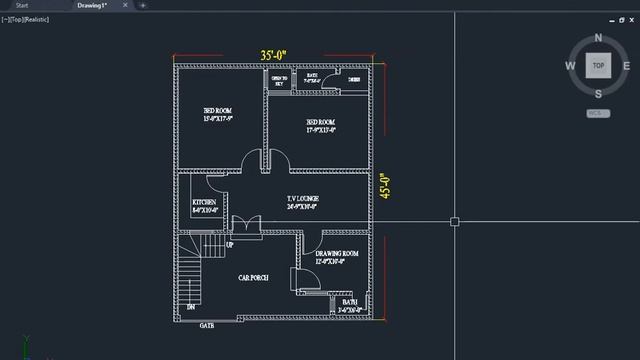Click S on the ViewCube compass
The image size is (640, 360).
(598, 94)
